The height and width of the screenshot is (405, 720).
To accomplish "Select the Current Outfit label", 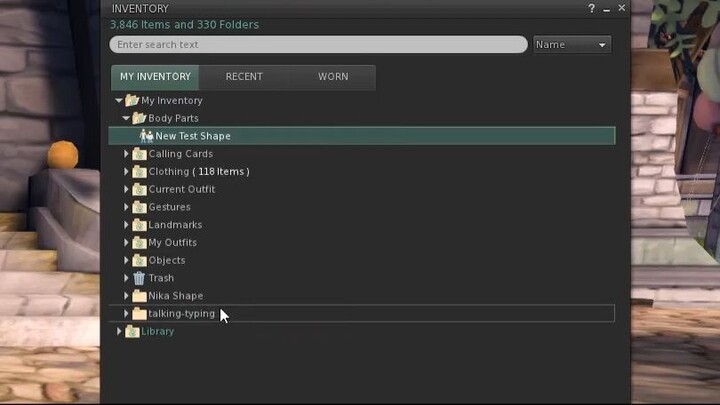I will click(x=182, y=189).
